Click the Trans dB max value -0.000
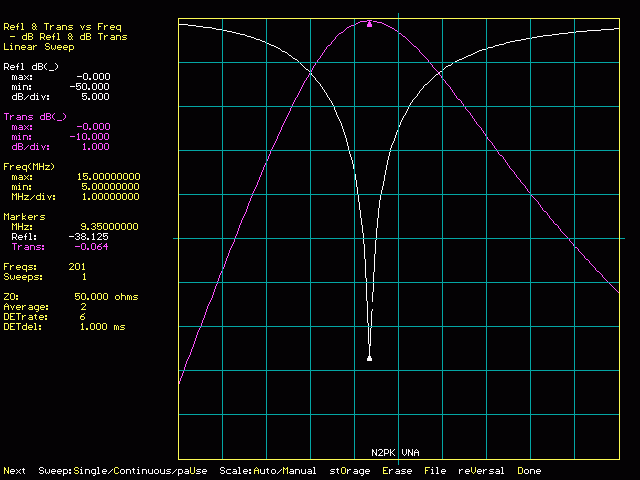Screen dimensions: 640x480 click(93, 127)
